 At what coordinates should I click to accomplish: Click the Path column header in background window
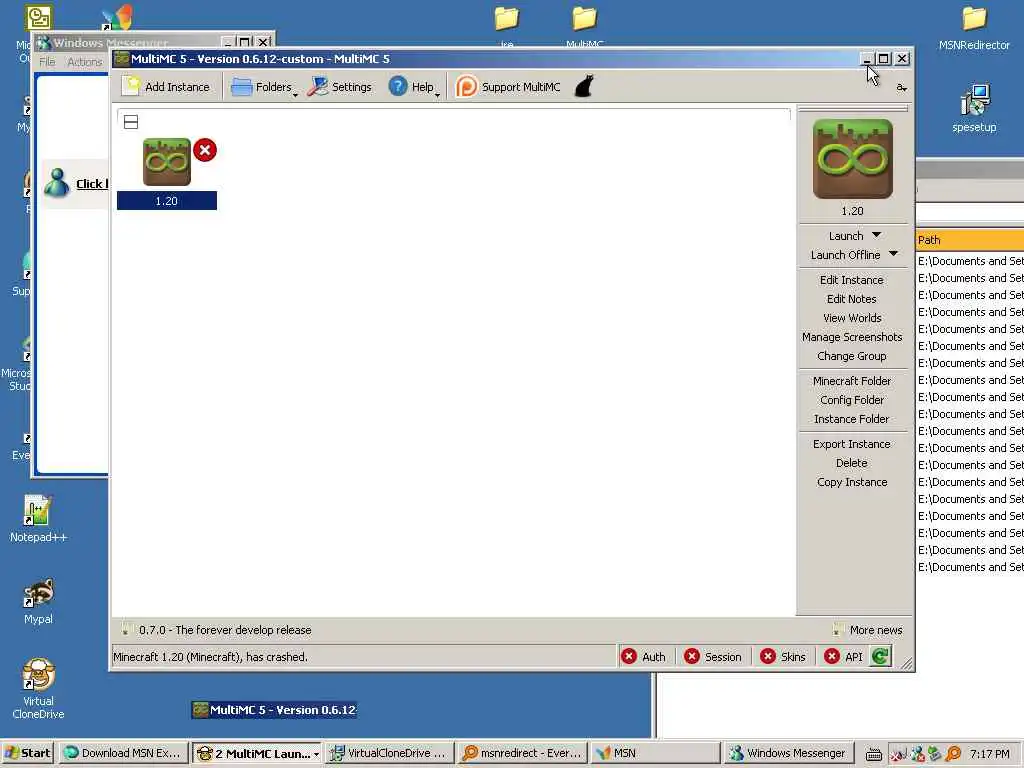970,240
